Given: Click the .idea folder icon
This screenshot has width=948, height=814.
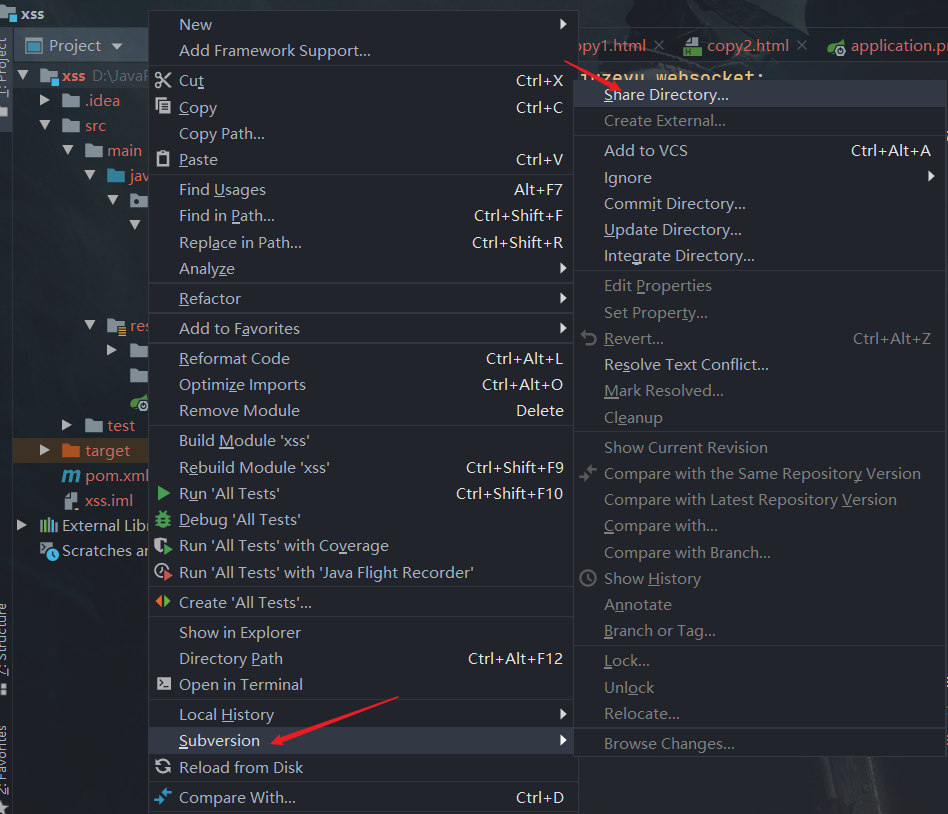Looking at the screenshot, I should coord(71,100).
